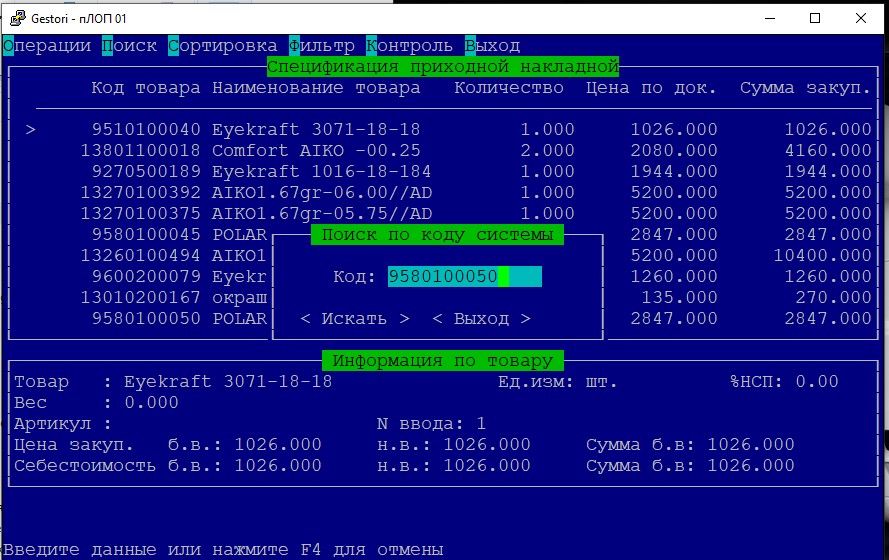This screenshot has width=889, height=560.
Task: Open the Контроль menu
Action: click(x=409, y=45)
